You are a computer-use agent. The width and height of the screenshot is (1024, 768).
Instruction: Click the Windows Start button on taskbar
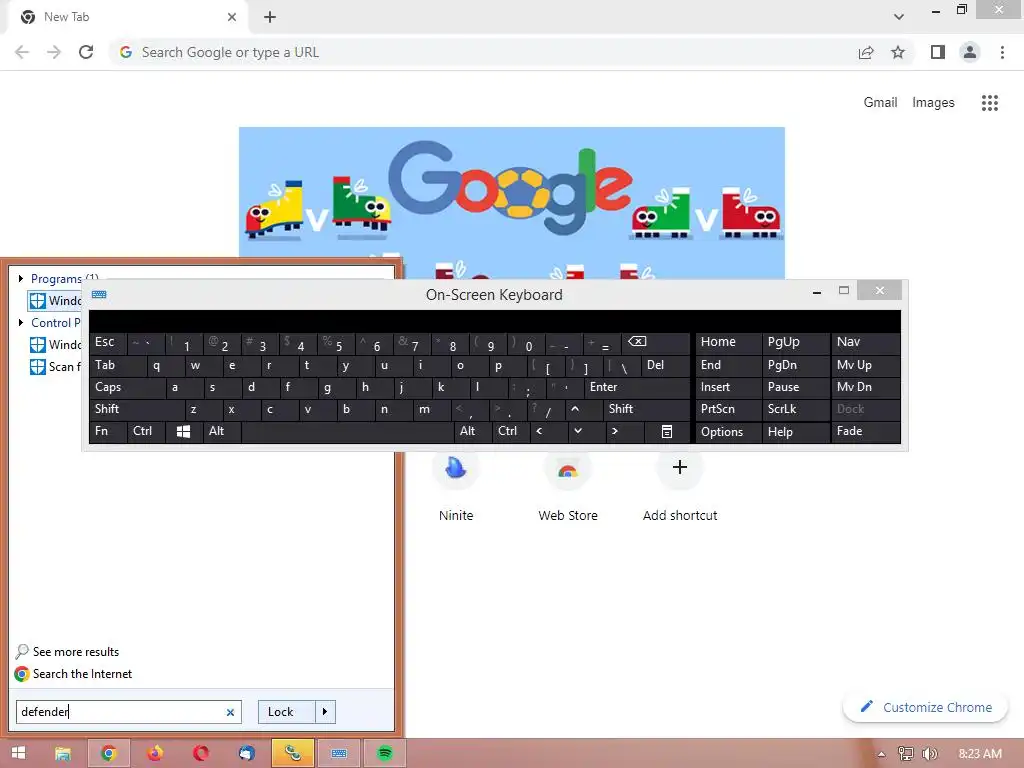point(18,753)
